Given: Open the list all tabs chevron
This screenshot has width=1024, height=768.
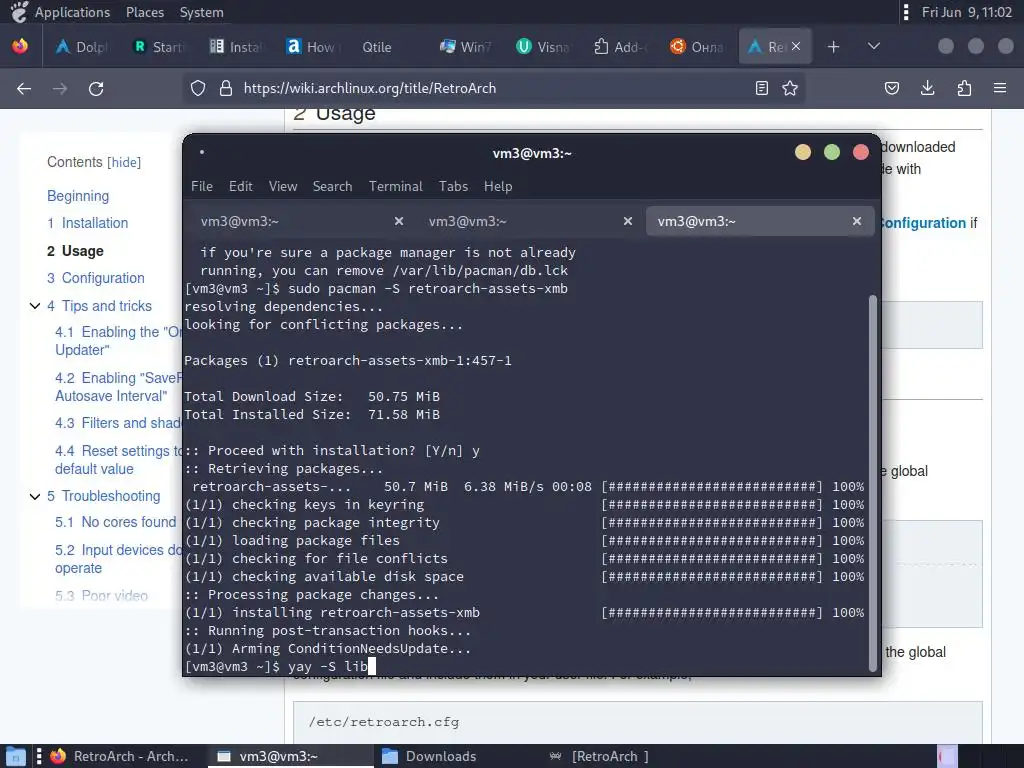Looking at the screenshot, I should coord(874,46).
